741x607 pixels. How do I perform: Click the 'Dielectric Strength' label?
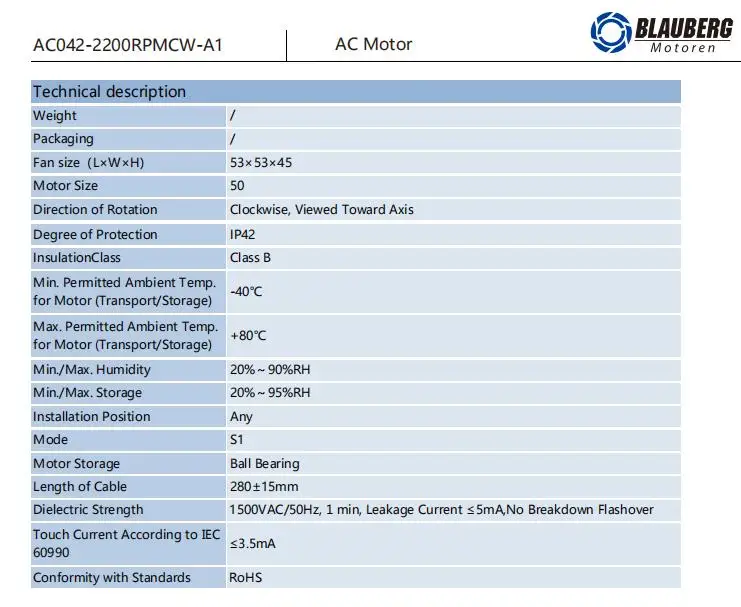(88, 510)
